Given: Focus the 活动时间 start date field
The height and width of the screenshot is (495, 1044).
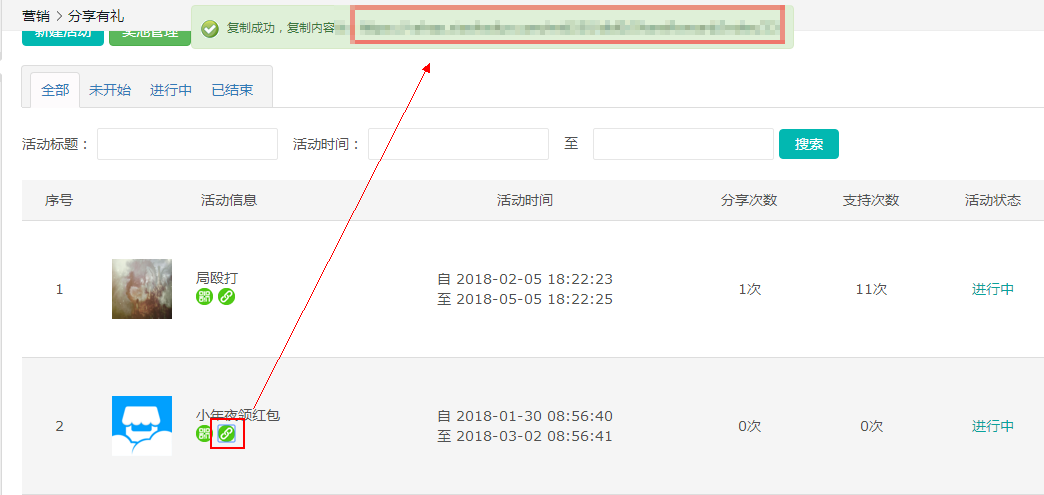Looking at the screenshot, I should point(458,144).
